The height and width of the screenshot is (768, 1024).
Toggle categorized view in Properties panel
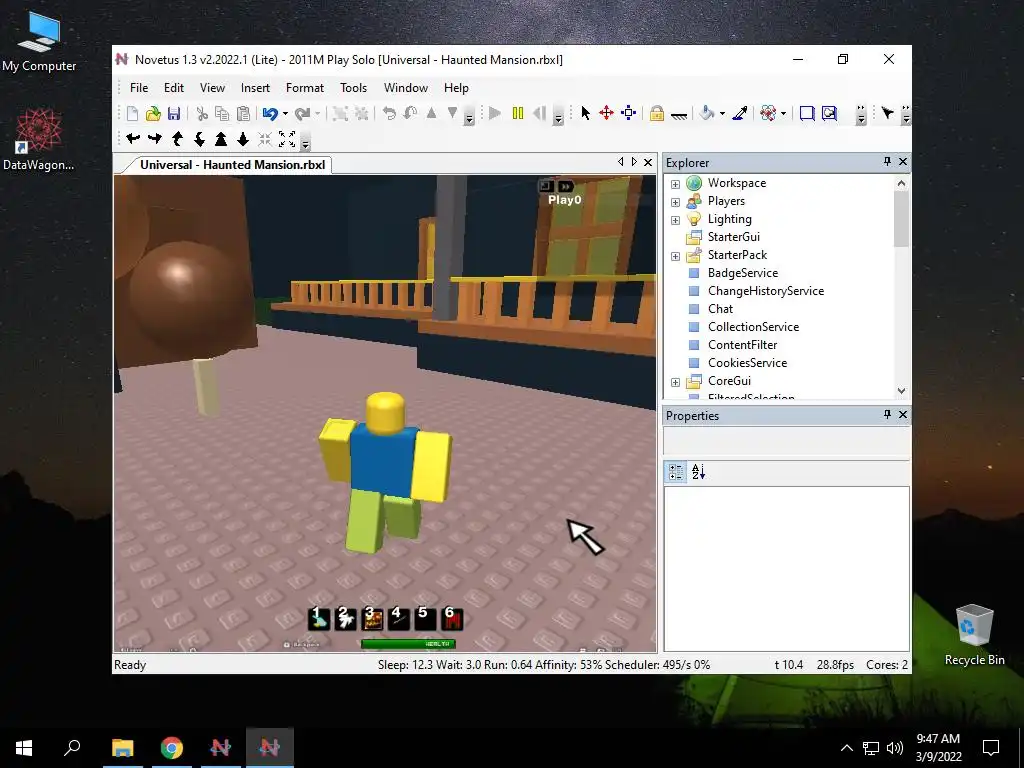[x=676, y=472]
